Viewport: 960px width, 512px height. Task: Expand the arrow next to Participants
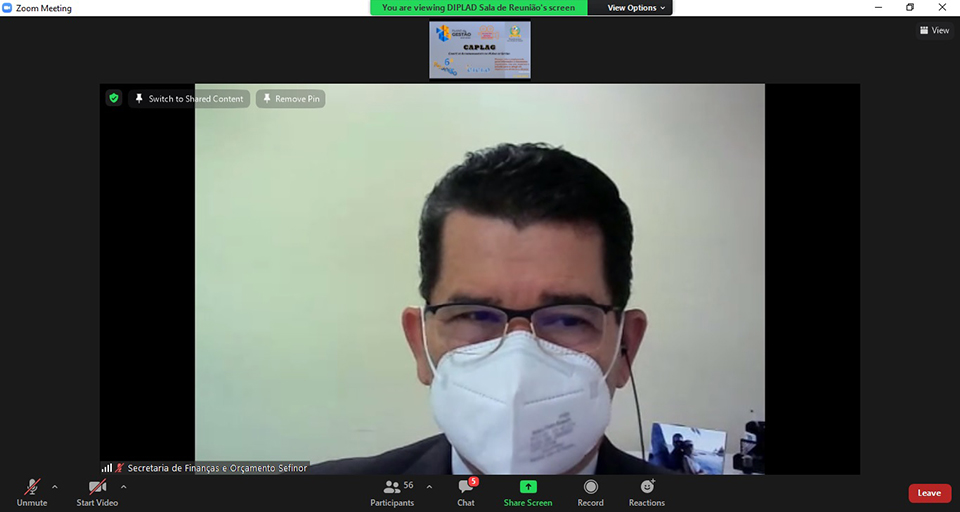click(x=429, y=487)
